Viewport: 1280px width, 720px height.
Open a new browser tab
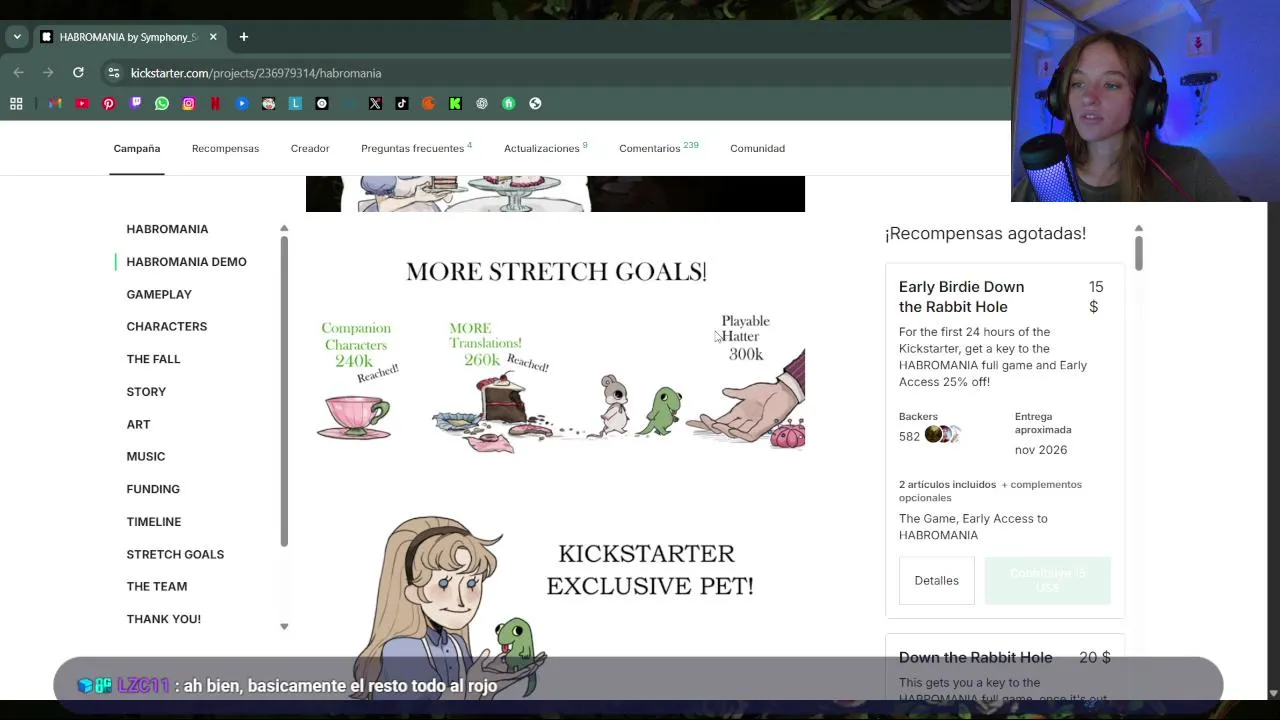(243, 37)
